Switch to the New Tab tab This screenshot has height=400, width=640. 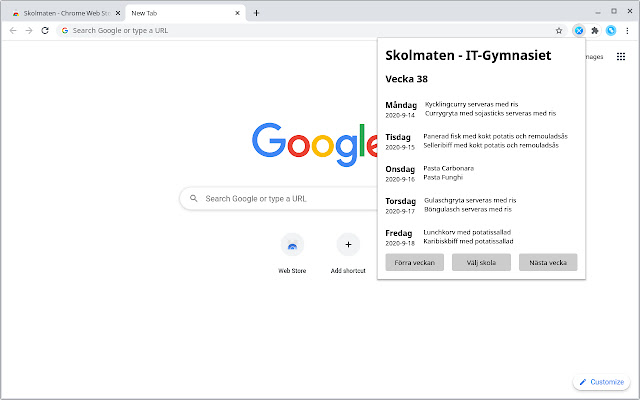185,13
